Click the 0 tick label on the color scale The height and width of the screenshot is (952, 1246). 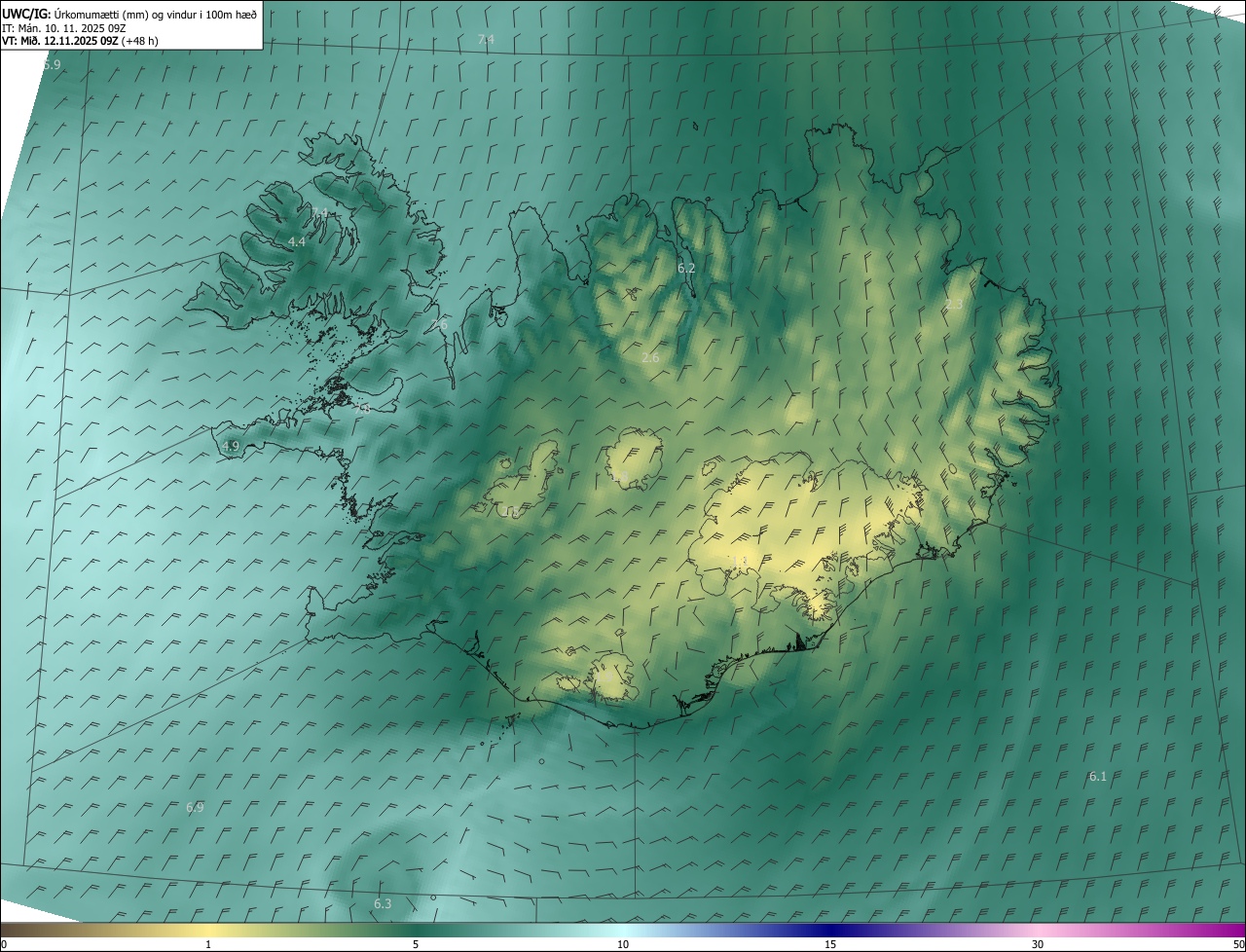[x=4, y=945]
